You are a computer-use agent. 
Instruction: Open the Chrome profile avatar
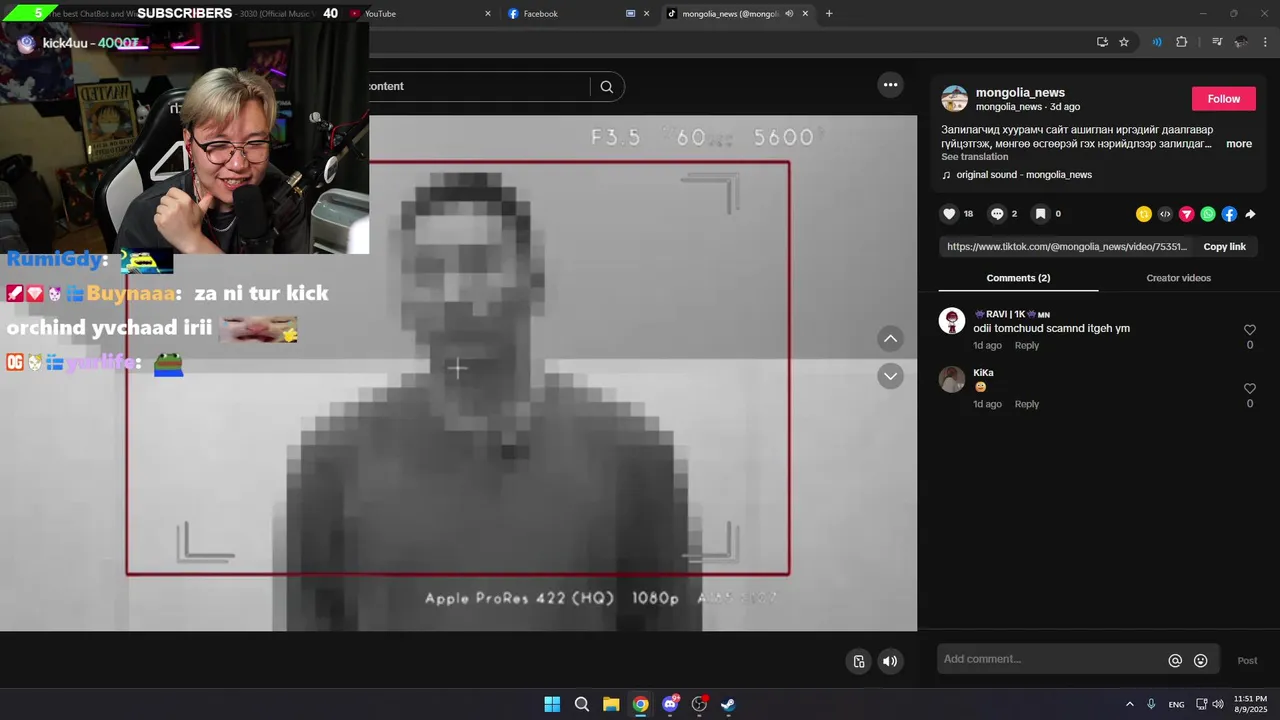[1241, 42]
